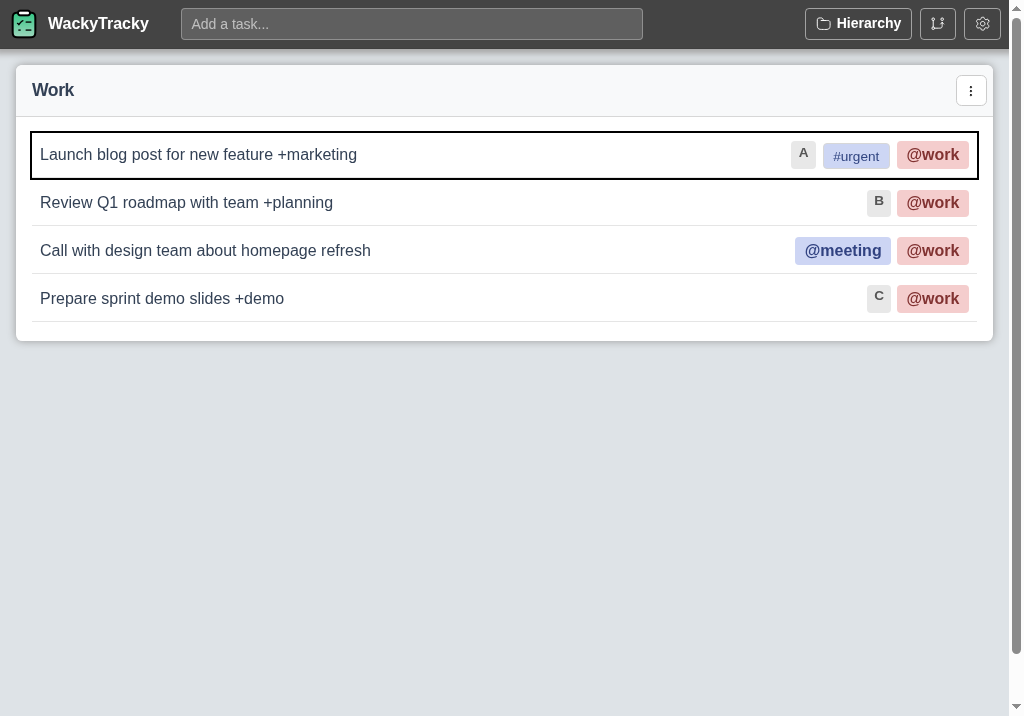Viewport: 1024px width, 716px height.
Task: Open the WackyTracky app logo icon
Action: [23, 23]
